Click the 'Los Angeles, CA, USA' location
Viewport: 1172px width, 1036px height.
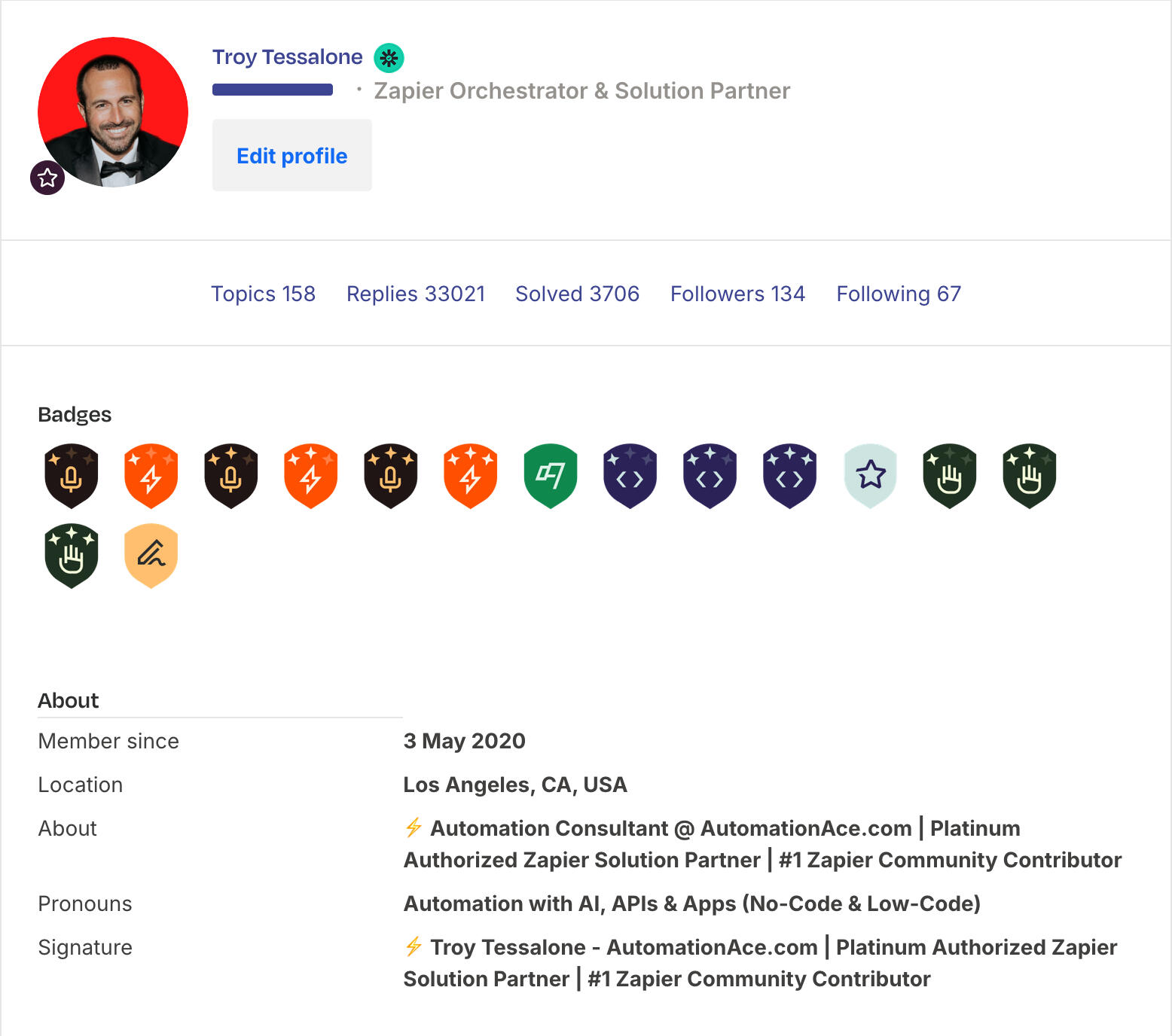[514, 785]
